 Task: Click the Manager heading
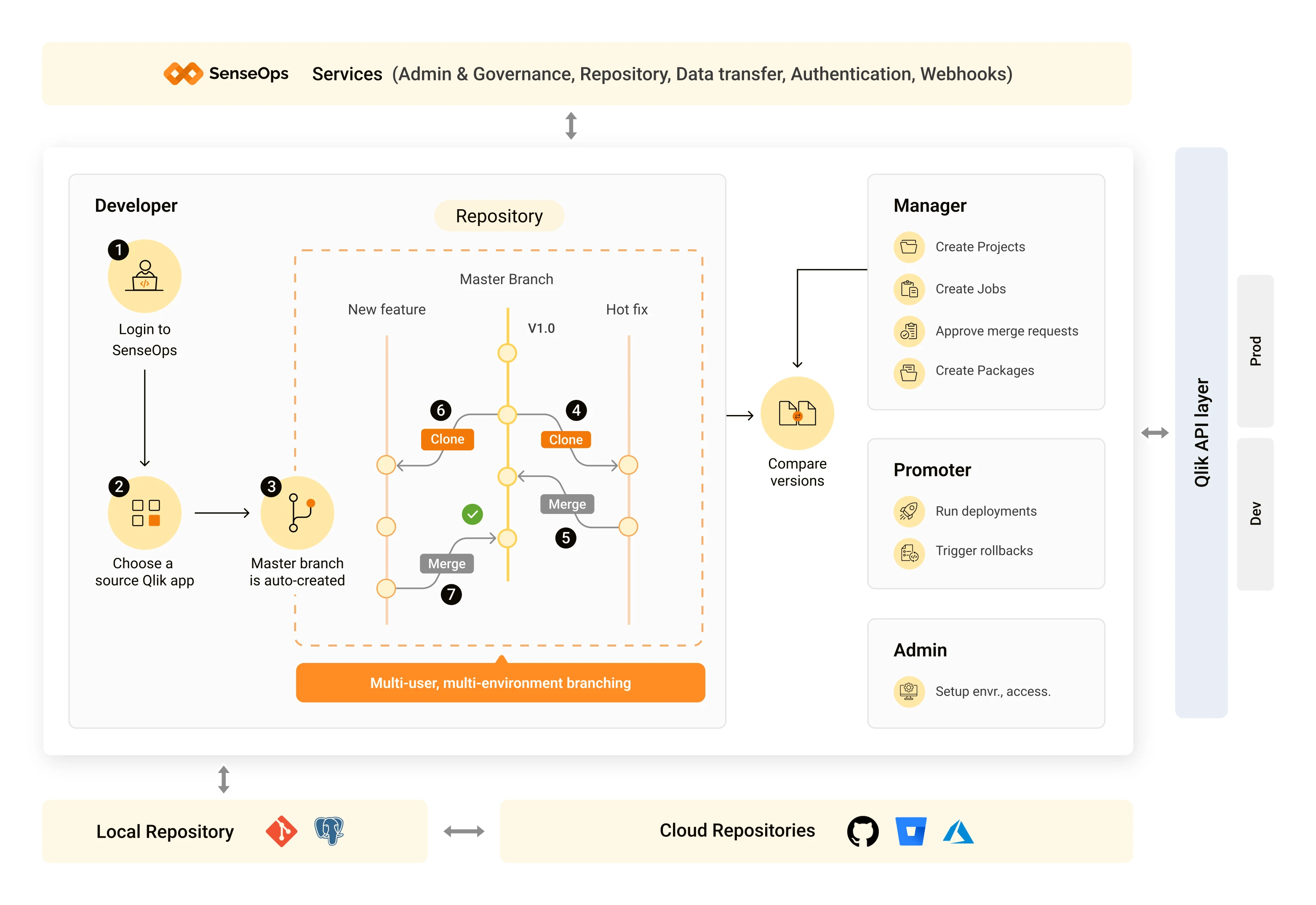930,206
